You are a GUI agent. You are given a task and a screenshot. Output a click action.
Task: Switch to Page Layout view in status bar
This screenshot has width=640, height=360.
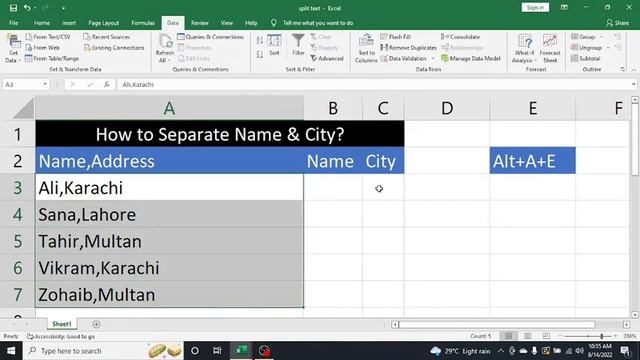tap(527, 336)
